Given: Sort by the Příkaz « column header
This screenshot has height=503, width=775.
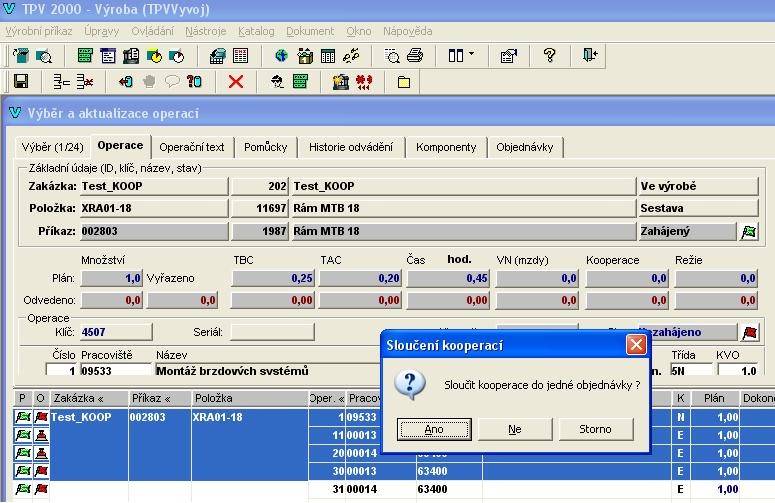Looking at the screenshot, I should click(x=159, y=398).
